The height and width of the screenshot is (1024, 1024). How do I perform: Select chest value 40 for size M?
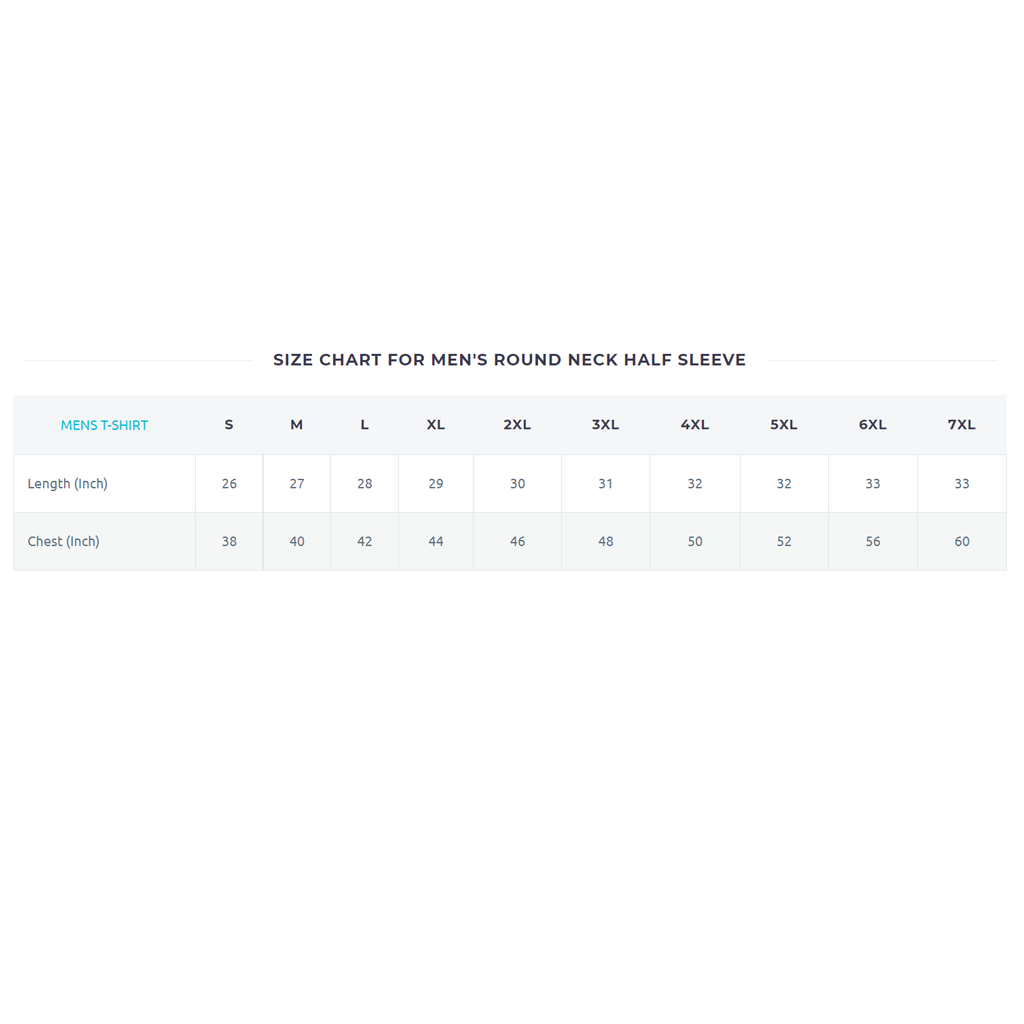297,542
